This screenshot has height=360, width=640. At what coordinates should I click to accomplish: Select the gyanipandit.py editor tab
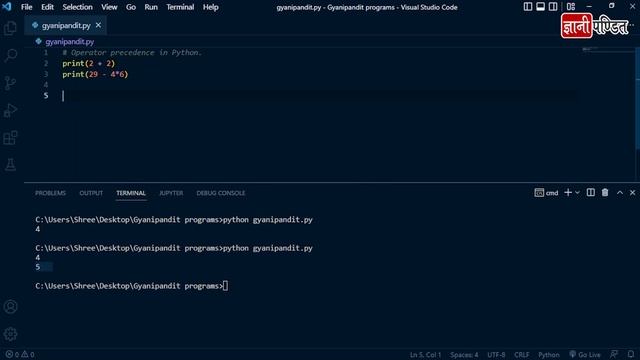pyautogui.click(x=66, y=25)
